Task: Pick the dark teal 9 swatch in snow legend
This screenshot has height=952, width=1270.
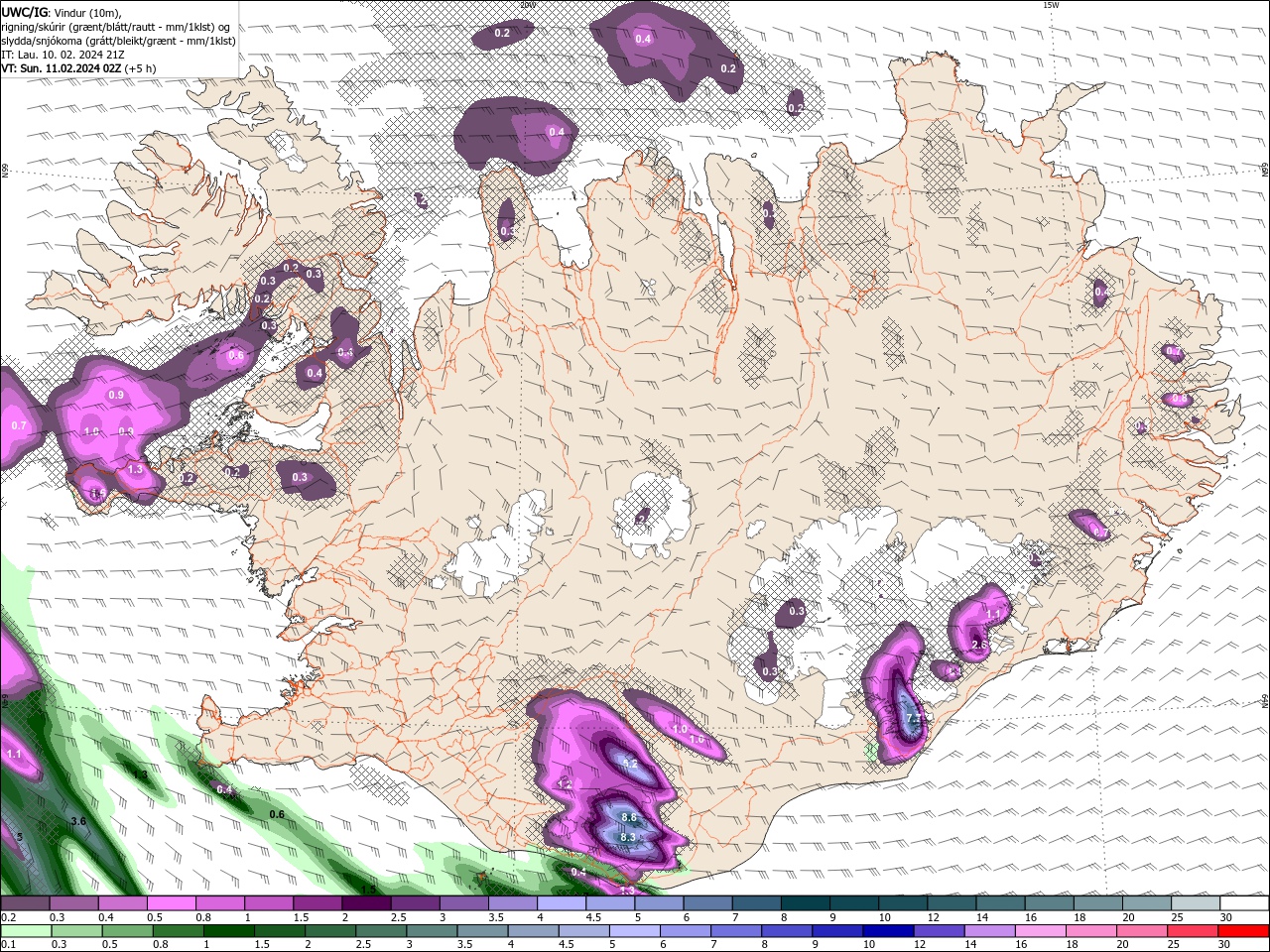Action: click(853, 903)
